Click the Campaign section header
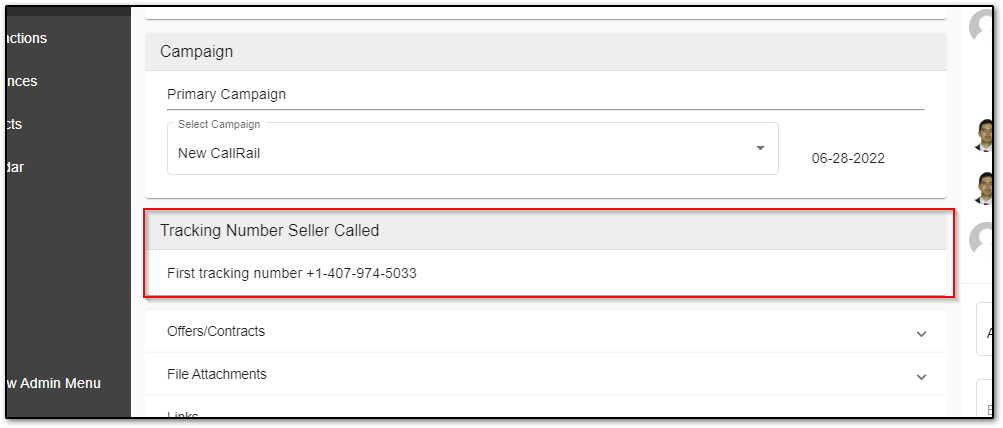This screenshot has height=428, width=1003. coord(197,51)
